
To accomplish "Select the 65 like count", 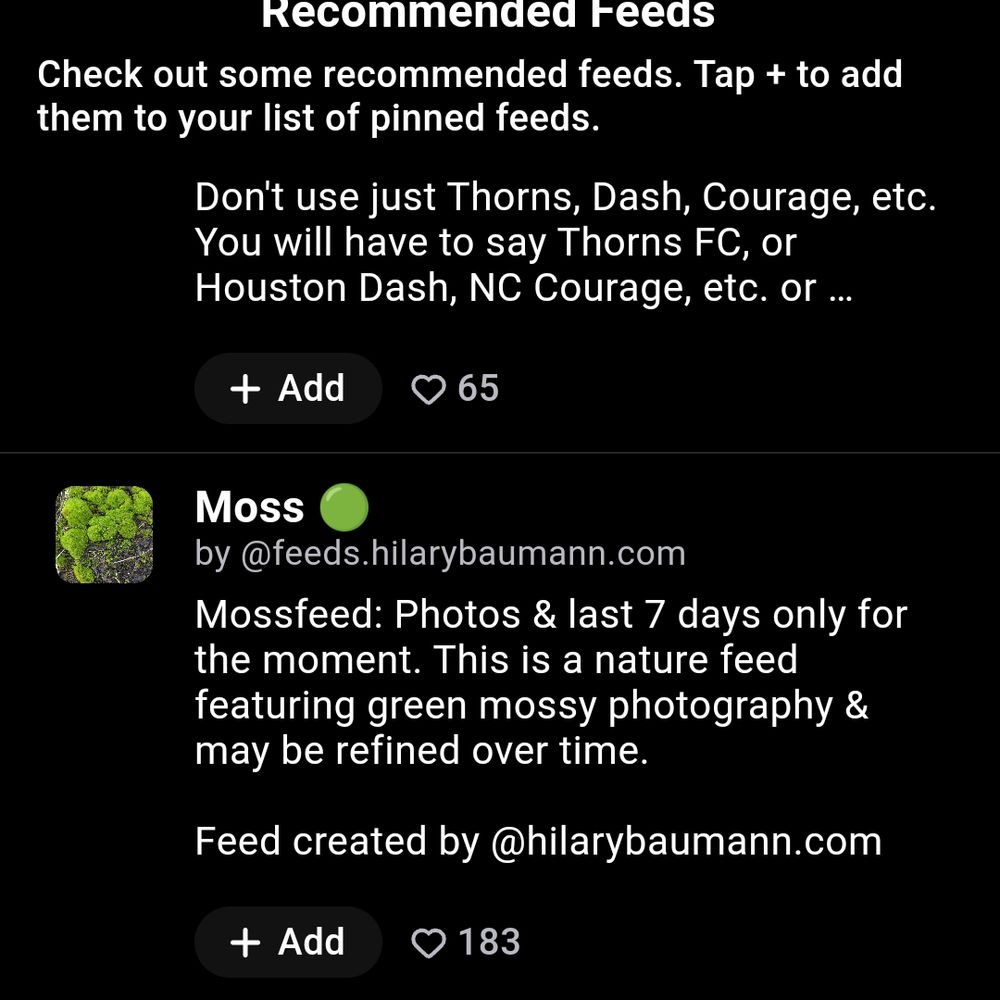I will point(478,389).
